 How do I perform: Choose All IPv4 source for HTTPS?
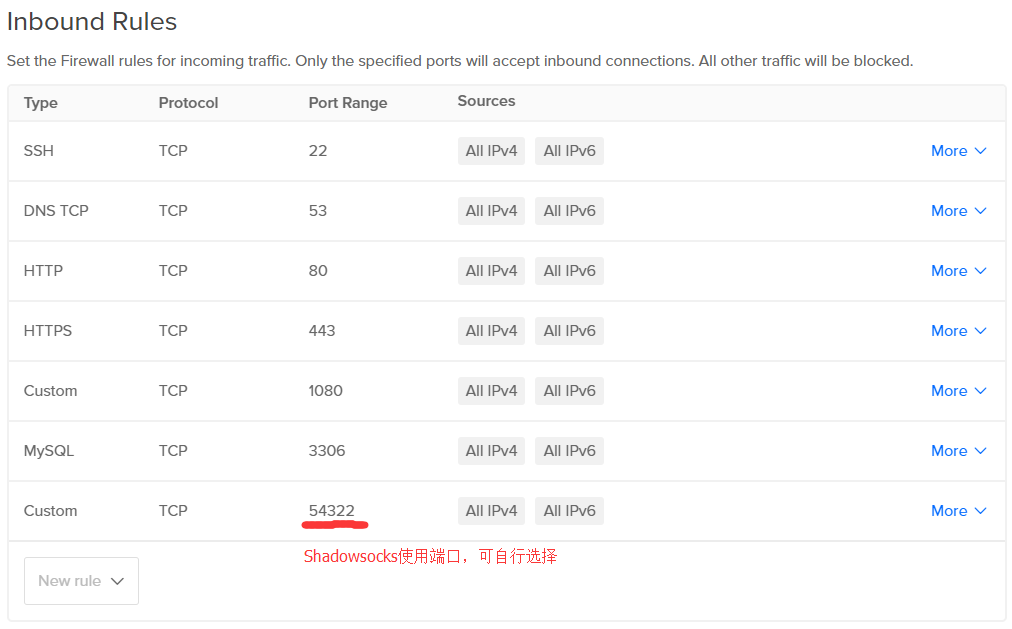491,331
